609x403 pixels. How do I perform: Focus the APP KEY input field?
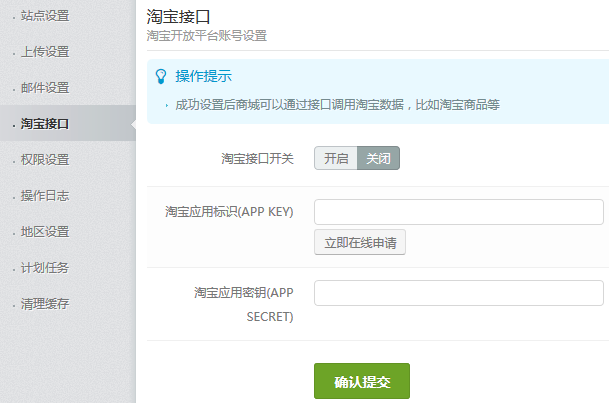pos(459,212)
